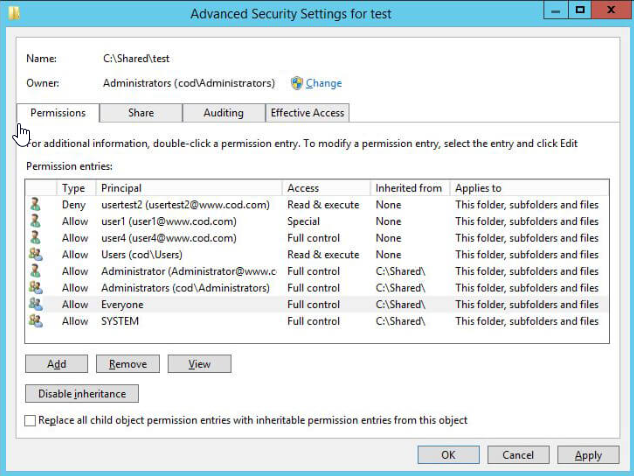
Task: Open the Auditing tab
Action: click(x=224, y=113)
